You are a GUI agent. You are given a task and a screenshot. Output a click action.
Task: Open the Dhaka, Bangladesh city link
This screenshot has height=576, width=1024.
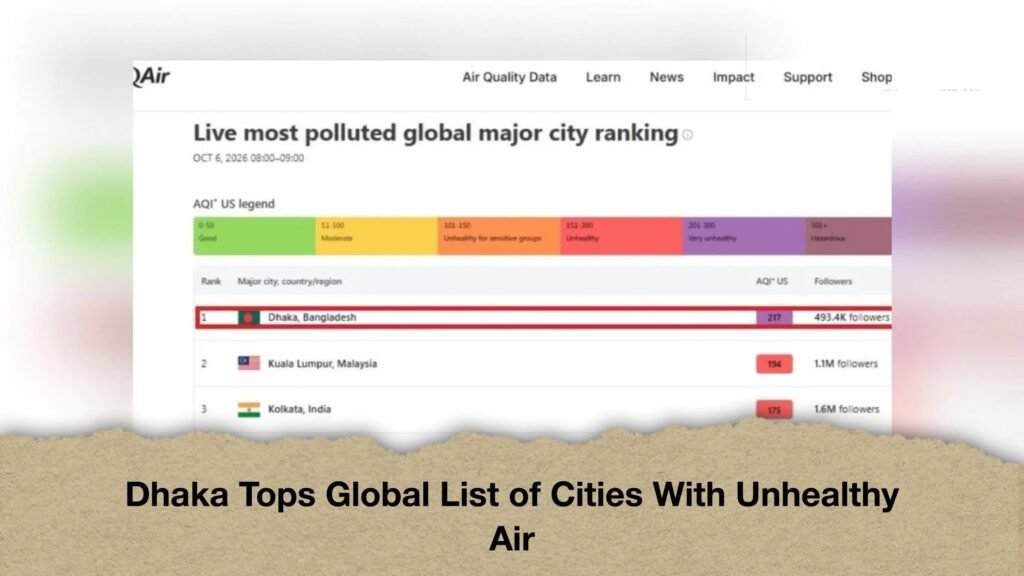(x=312, y=317)
